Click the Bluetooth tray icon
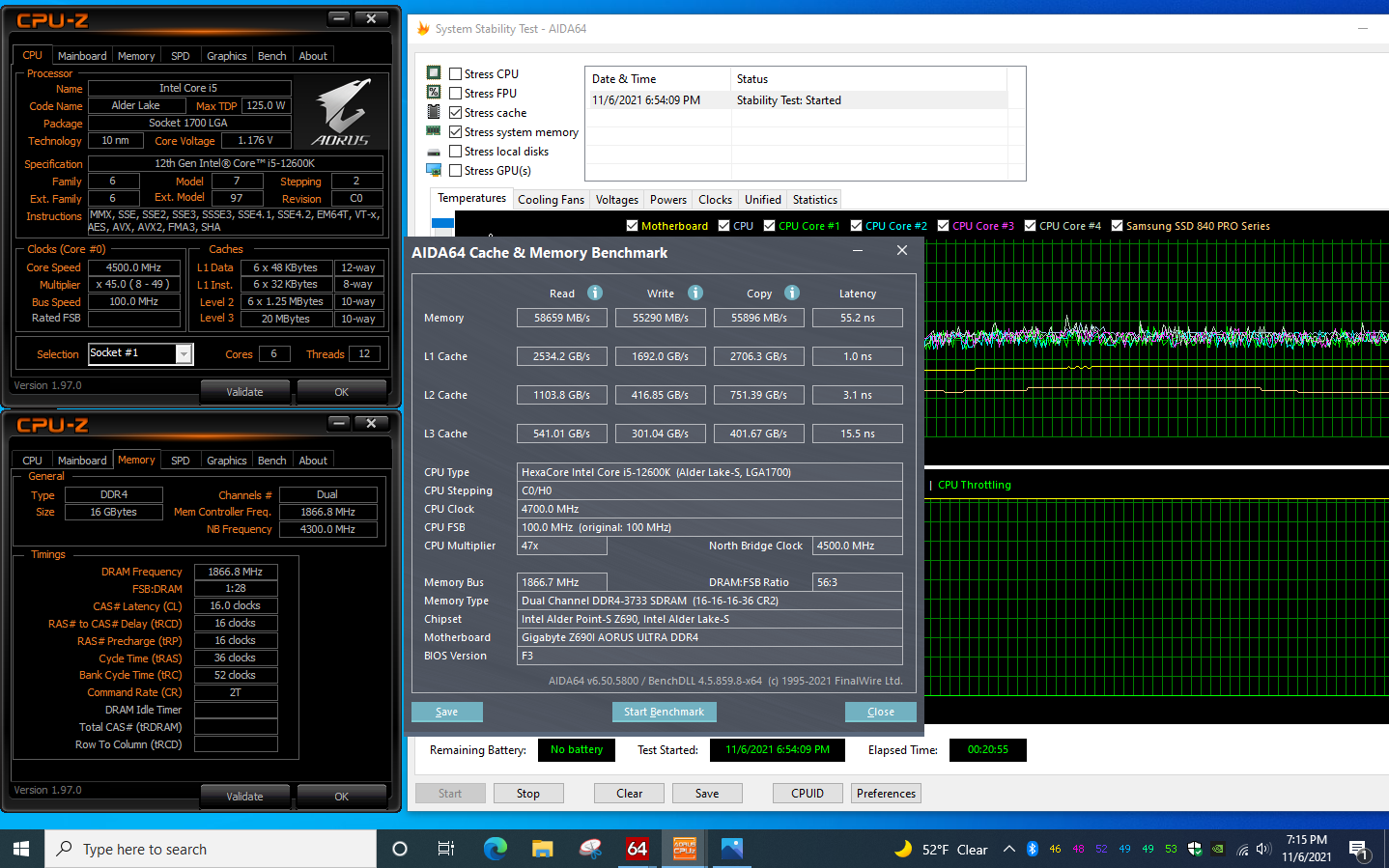The width and height of the screenshot is (1389, 868). tap(1032, 849)
